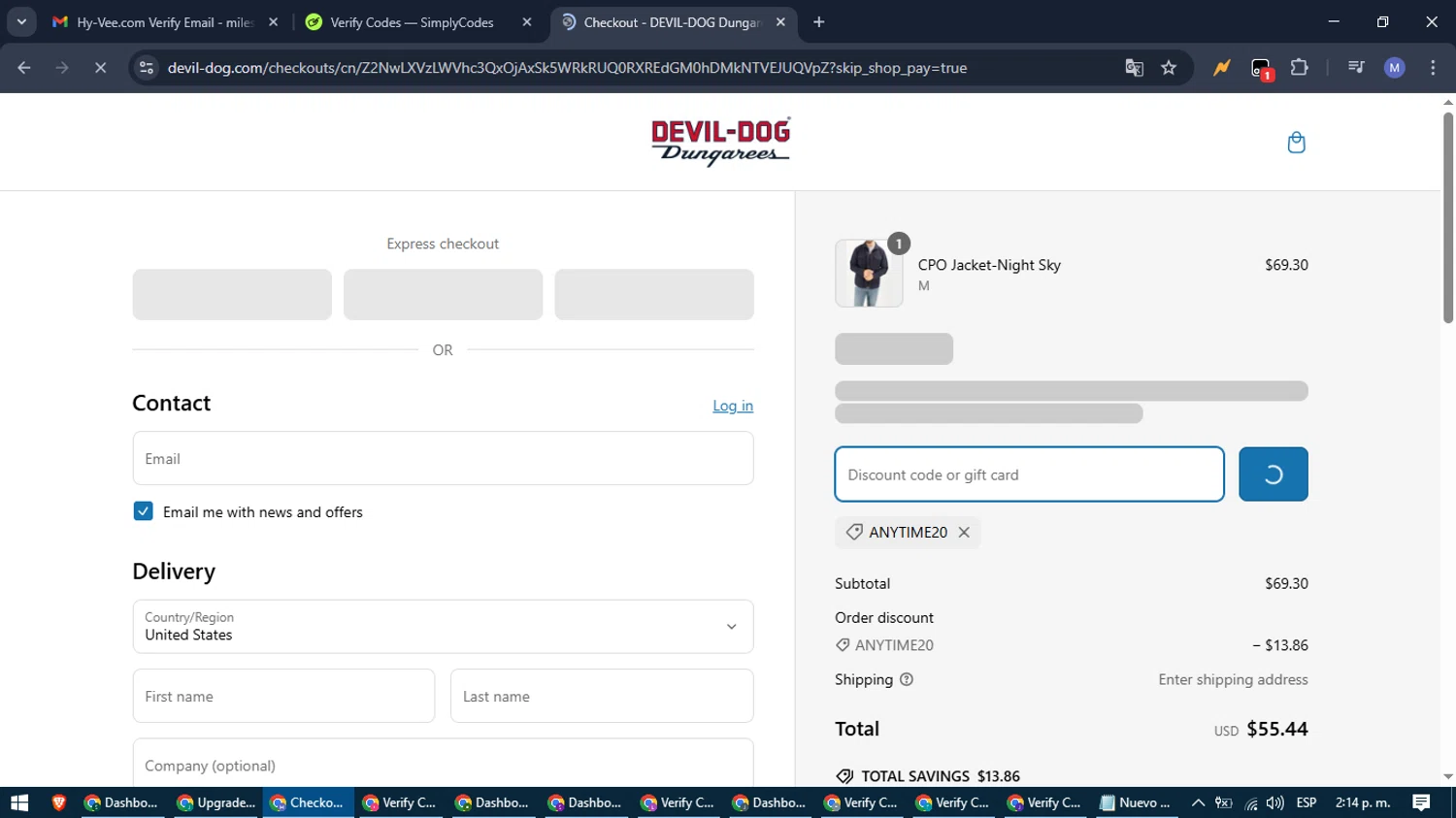The image size is (1456, 818).
Task: Click the Devil-Dog Dungarees logo
Action: coord(720,142)
